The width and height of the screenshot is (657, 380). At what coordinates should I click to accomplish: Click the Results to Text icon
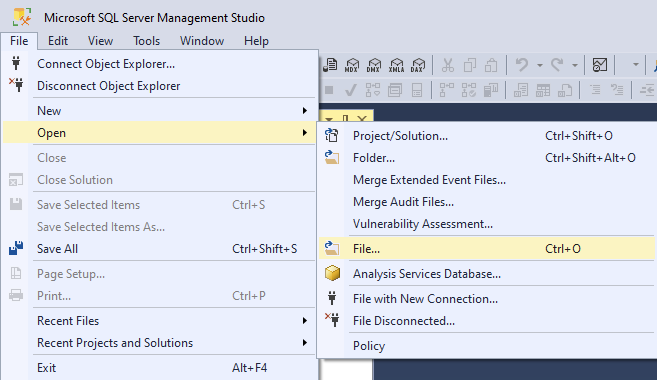point(521,90)
